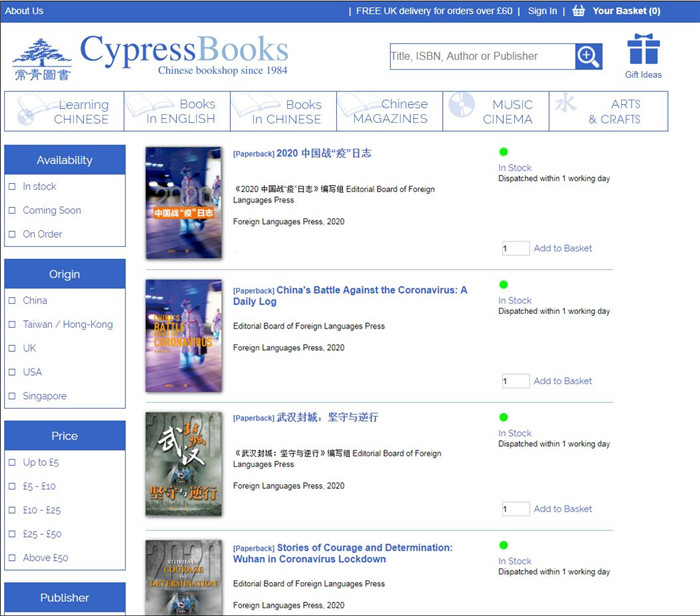The width and height of the screenshot is (700, 616).
Task: Click the Sign In link
Action: tap(542, 11)
